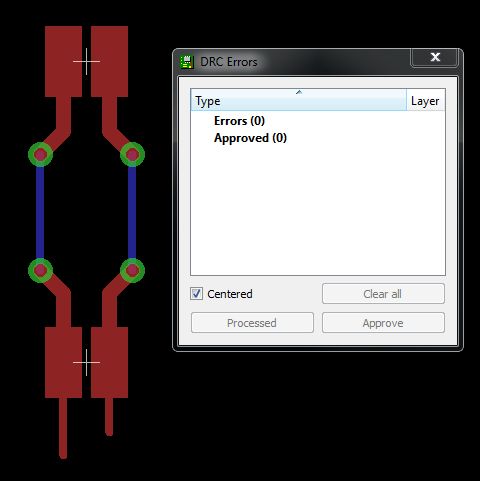
Task: Click the top component origin cross
Action: coord(86,62)
